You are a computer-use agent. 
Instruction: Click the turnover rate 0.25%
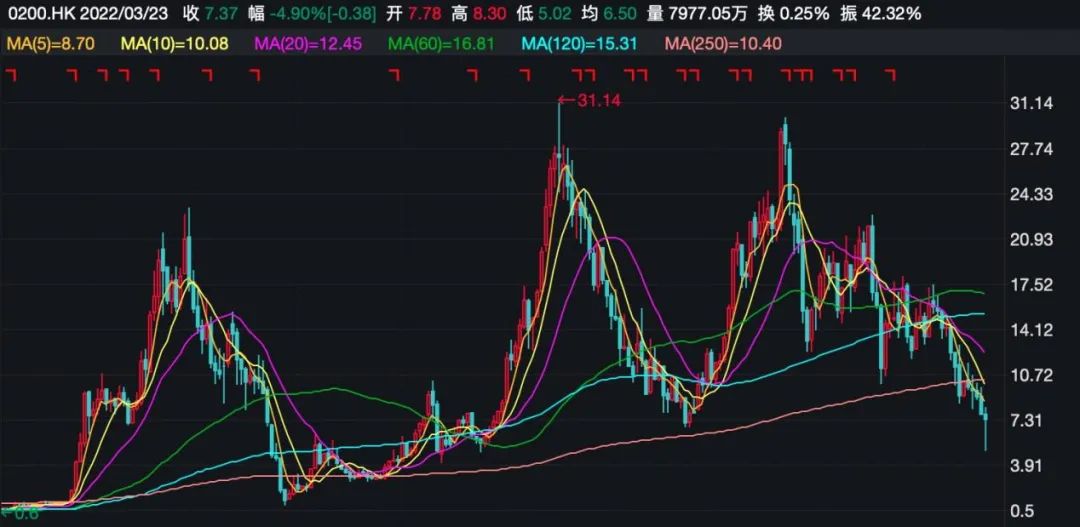[805, 13]
